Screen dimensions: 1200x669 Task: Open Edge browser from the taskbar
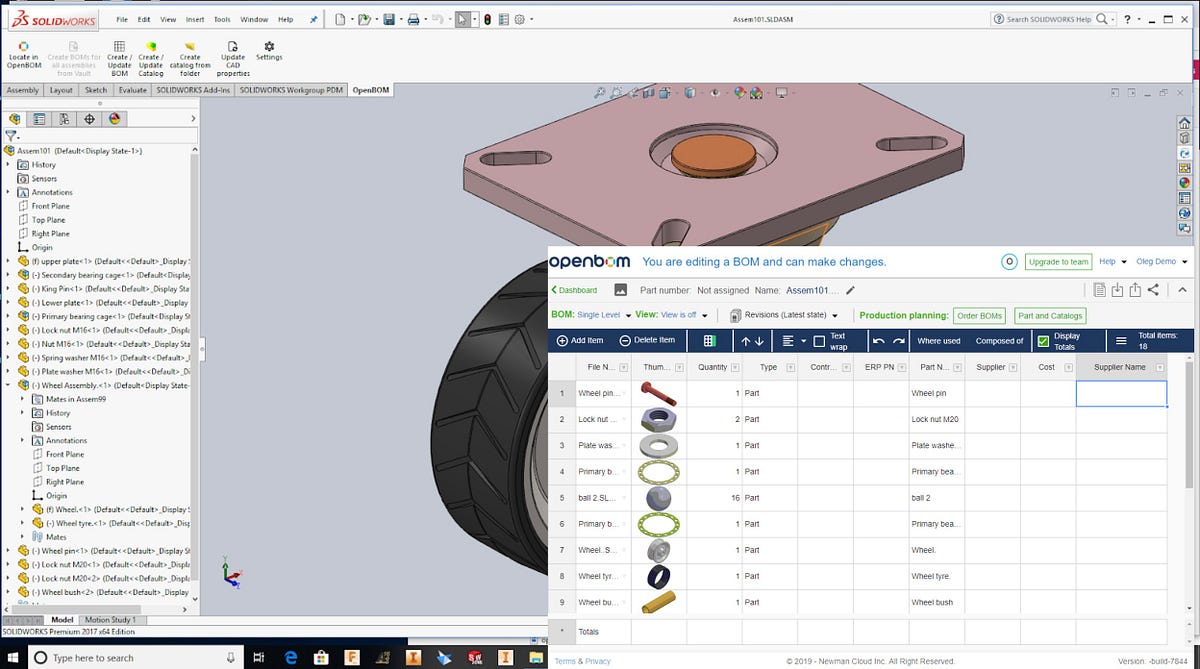click(289, 657)
